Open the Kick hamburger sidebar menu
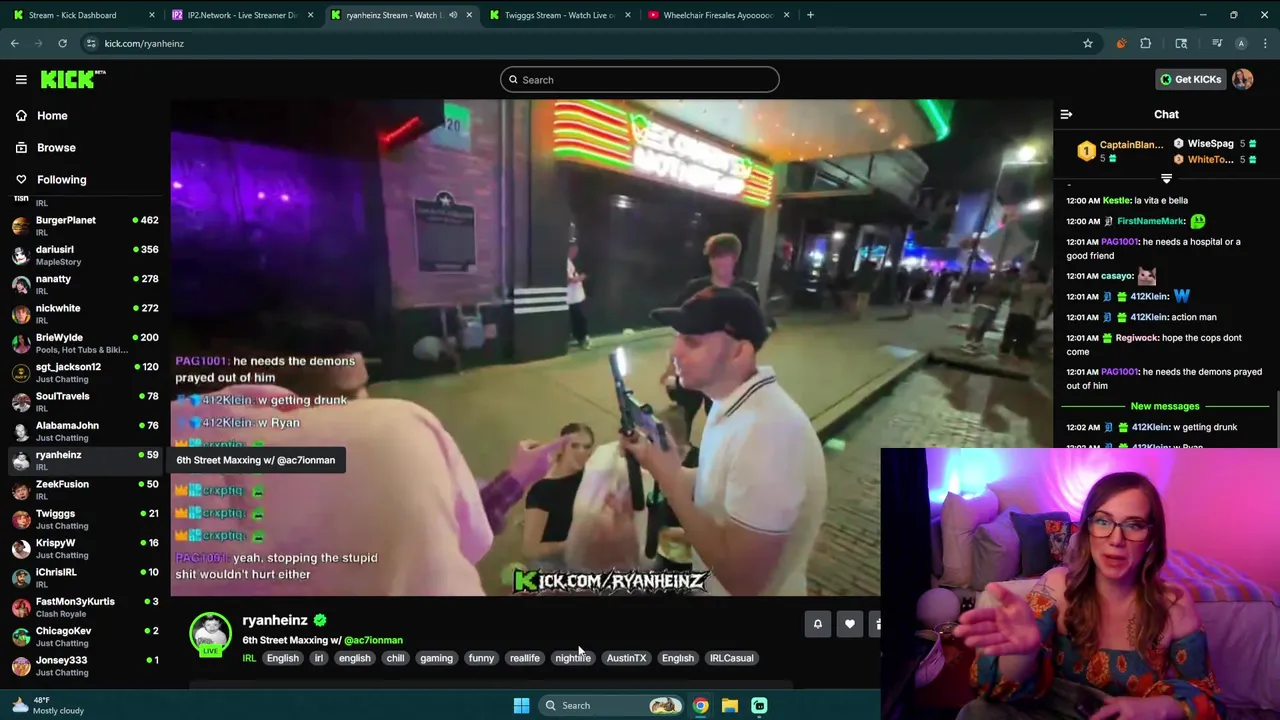 (21, 79)
